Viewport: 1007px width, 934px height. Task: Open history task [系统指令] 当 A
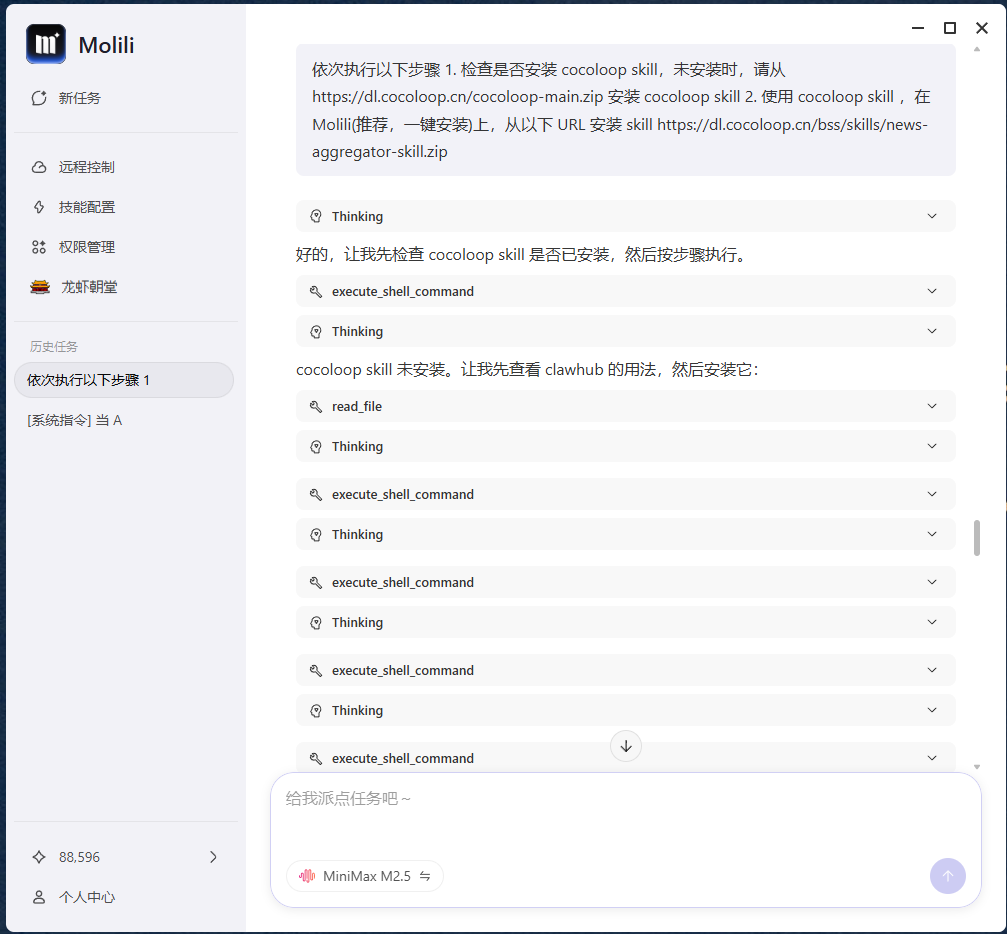click(75, 420)
